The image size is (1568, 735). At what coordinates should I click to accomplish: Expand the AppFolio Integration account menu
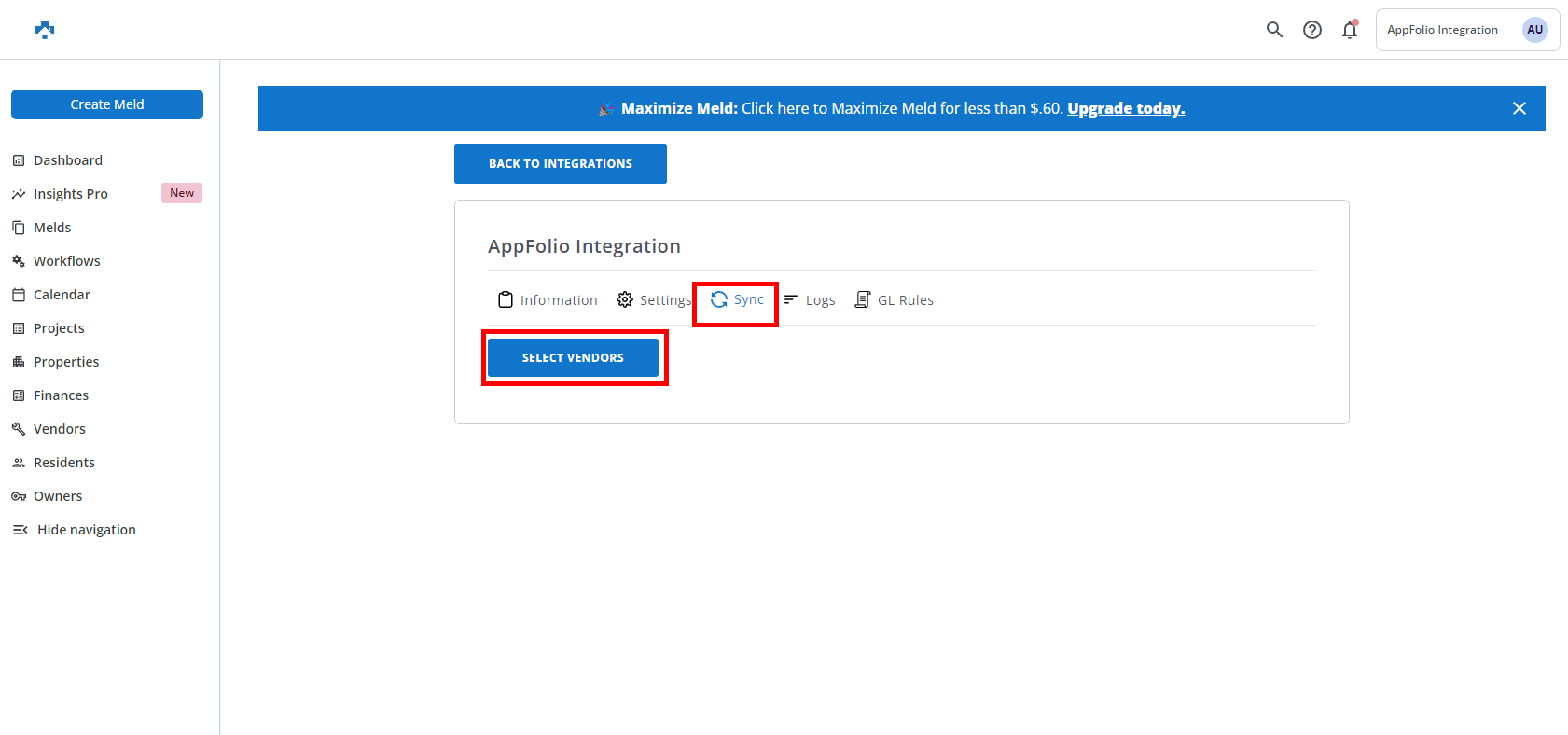tap(1442, 30)
